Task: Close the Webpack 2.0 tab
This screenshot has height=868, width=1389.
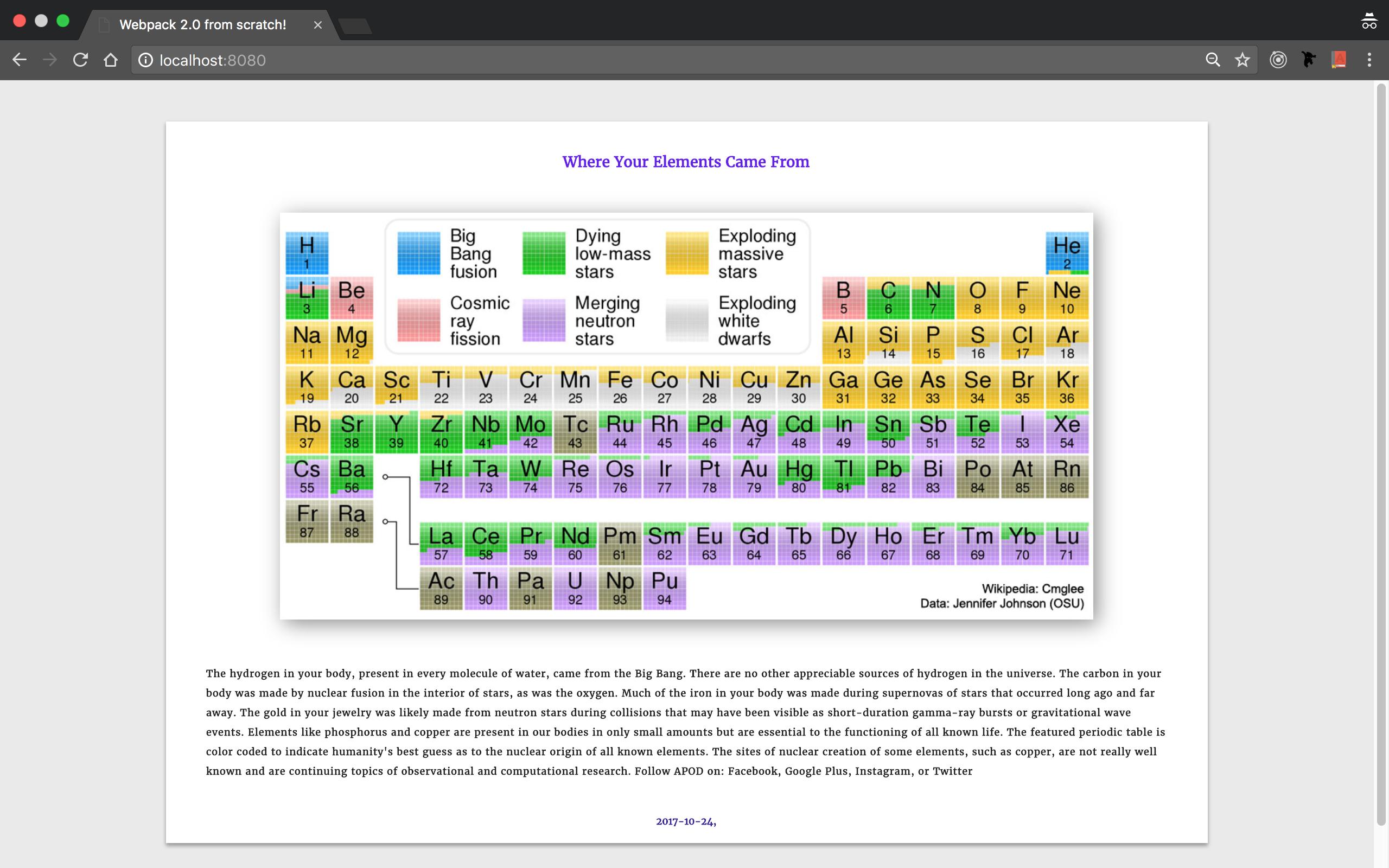Action: pyautogui.click(x=317, y=25)
